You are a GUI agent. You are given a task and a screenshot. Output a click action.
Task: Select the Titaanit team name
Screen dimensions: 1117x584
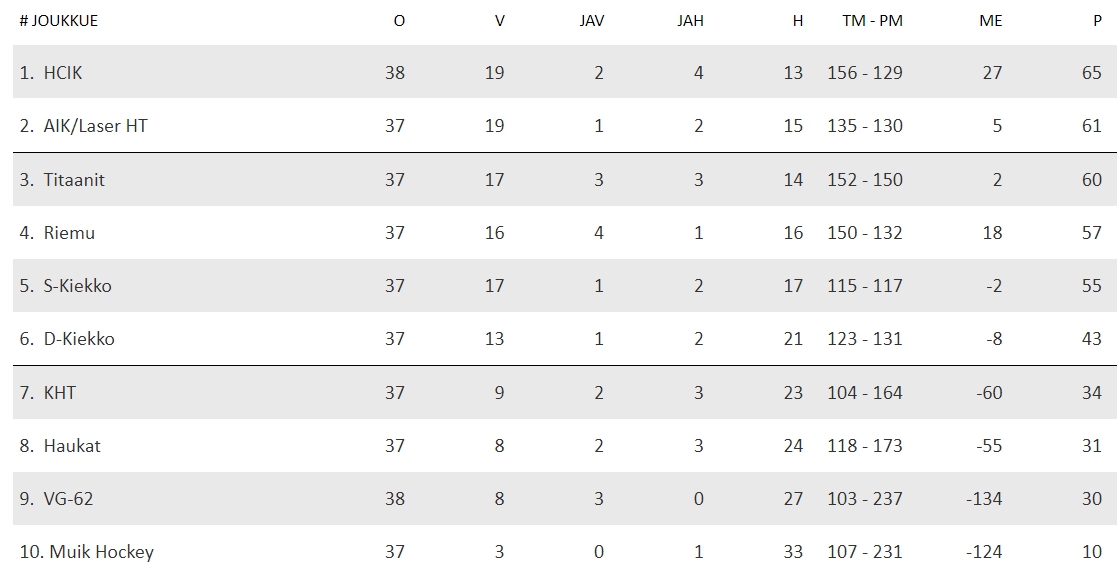click(74, 179)
